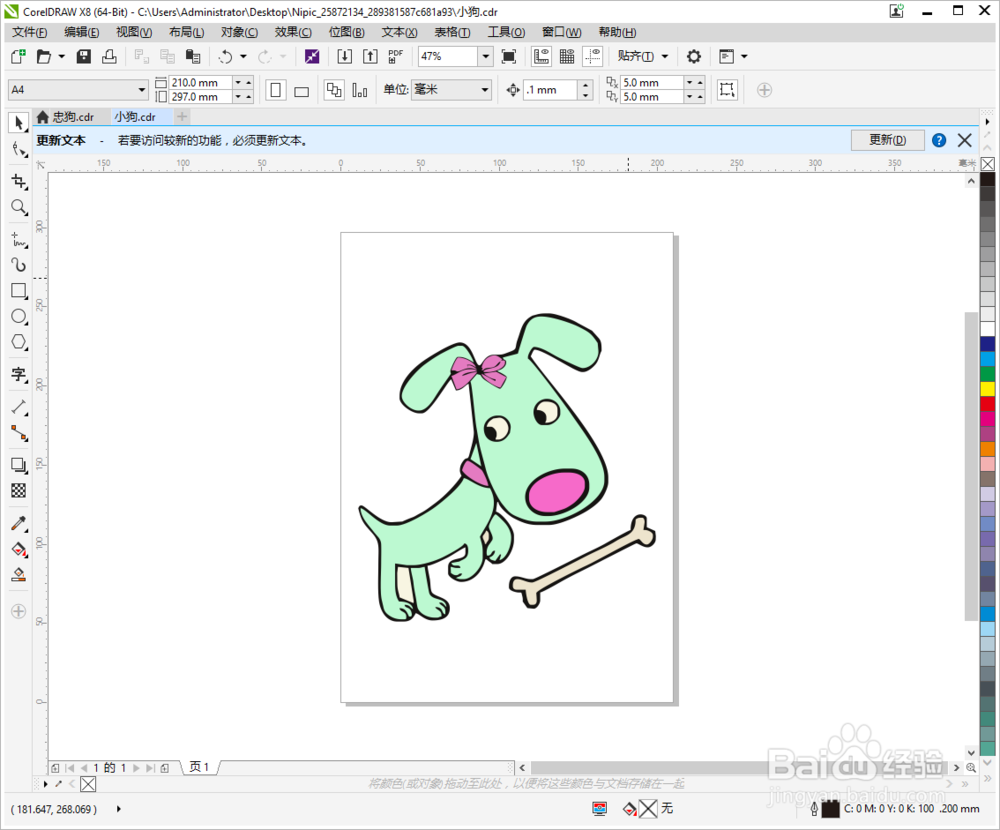Pick the red palette swatch
This screenshot has height=830, width=1000.
tap(987, 403)
